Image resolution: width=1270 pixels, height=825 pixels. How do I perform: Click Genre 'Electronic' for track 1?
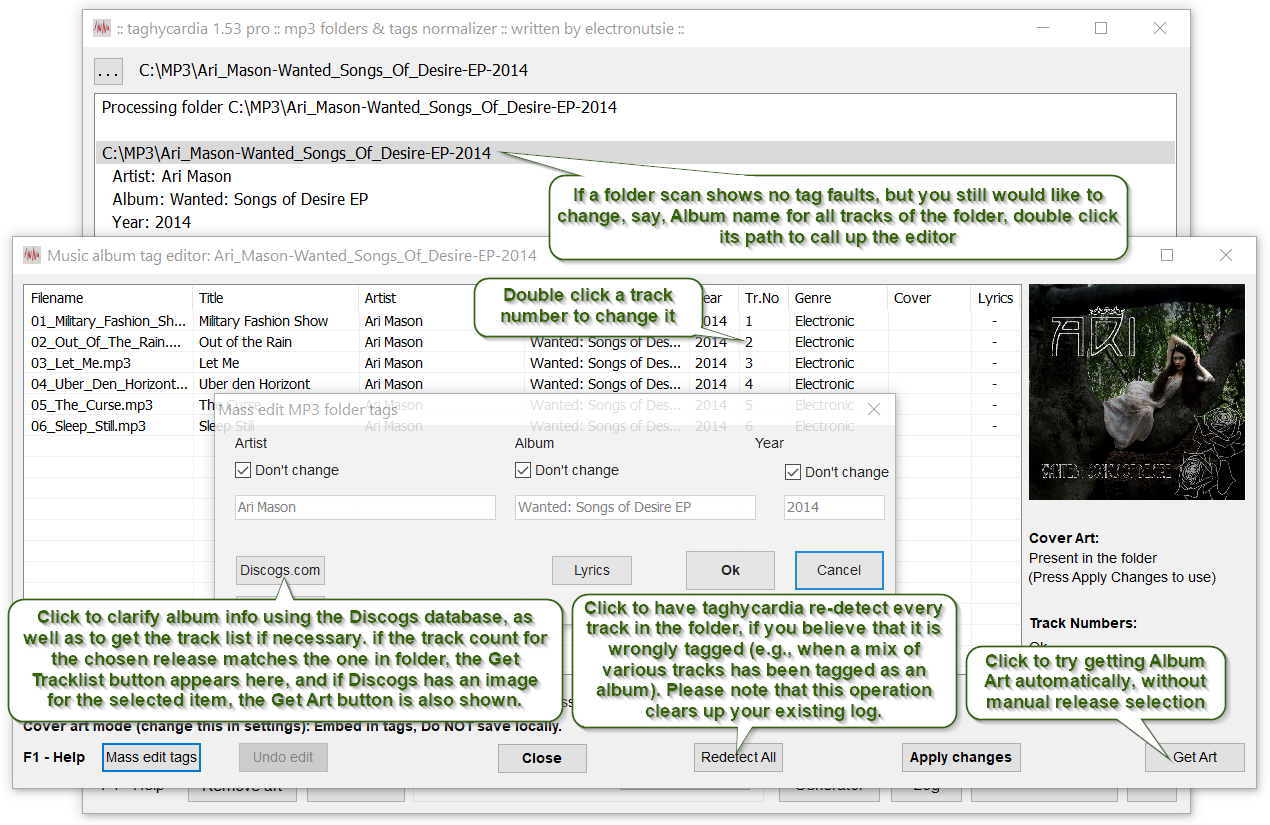pos(825,321)
